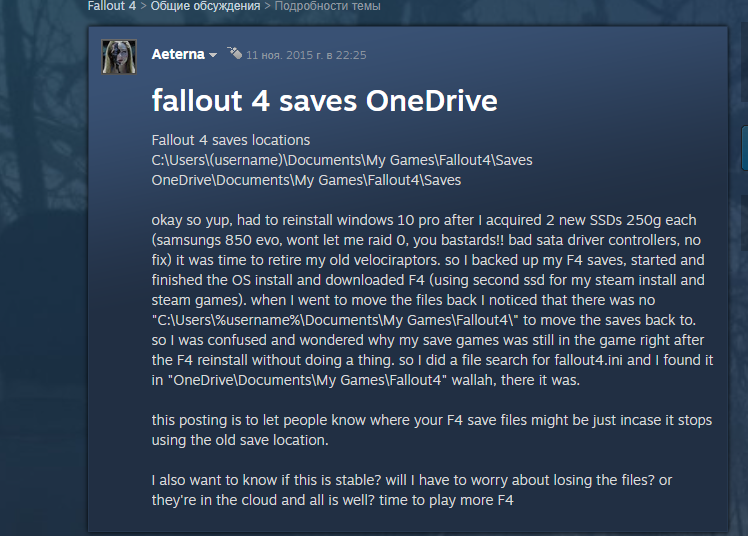Open Aeterna's avatar image

pos(119,56)
